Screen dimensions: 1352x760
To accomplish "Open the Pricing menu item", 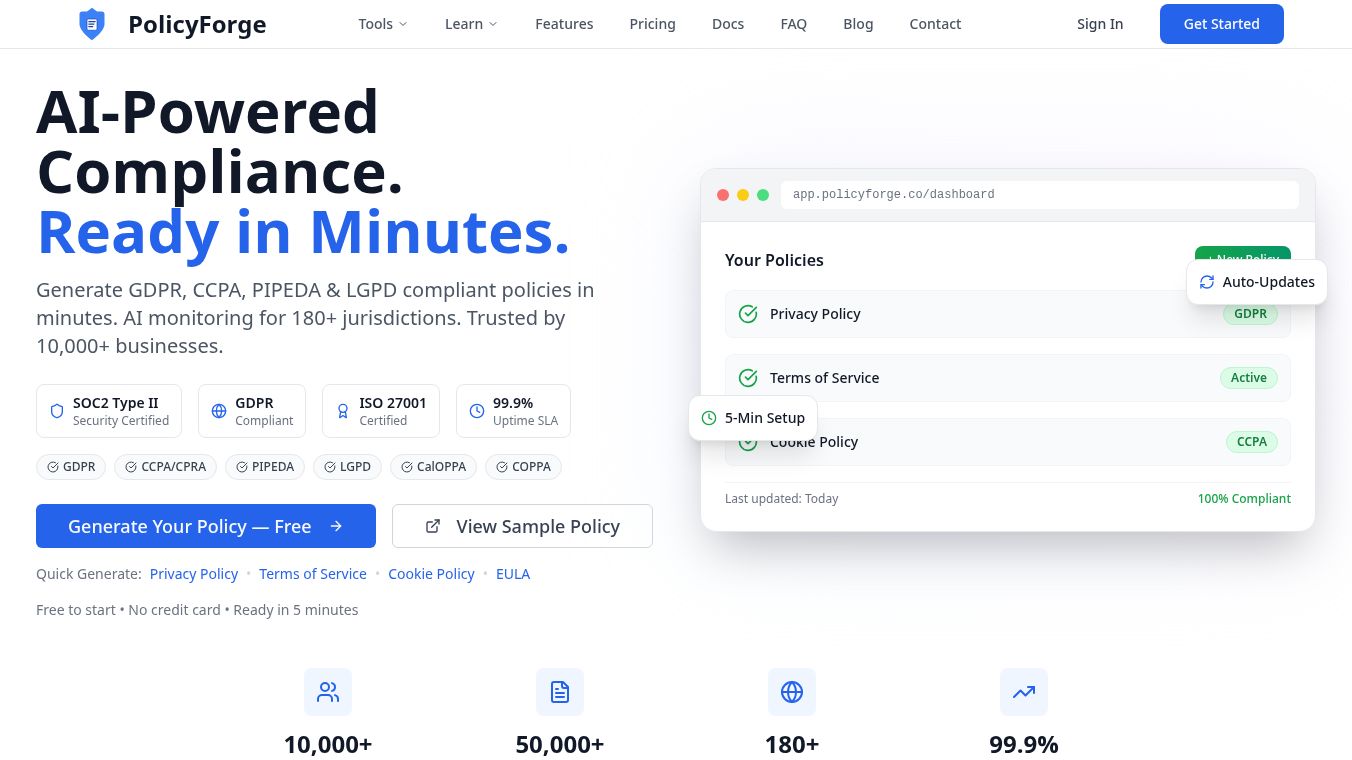I will 652,23.
